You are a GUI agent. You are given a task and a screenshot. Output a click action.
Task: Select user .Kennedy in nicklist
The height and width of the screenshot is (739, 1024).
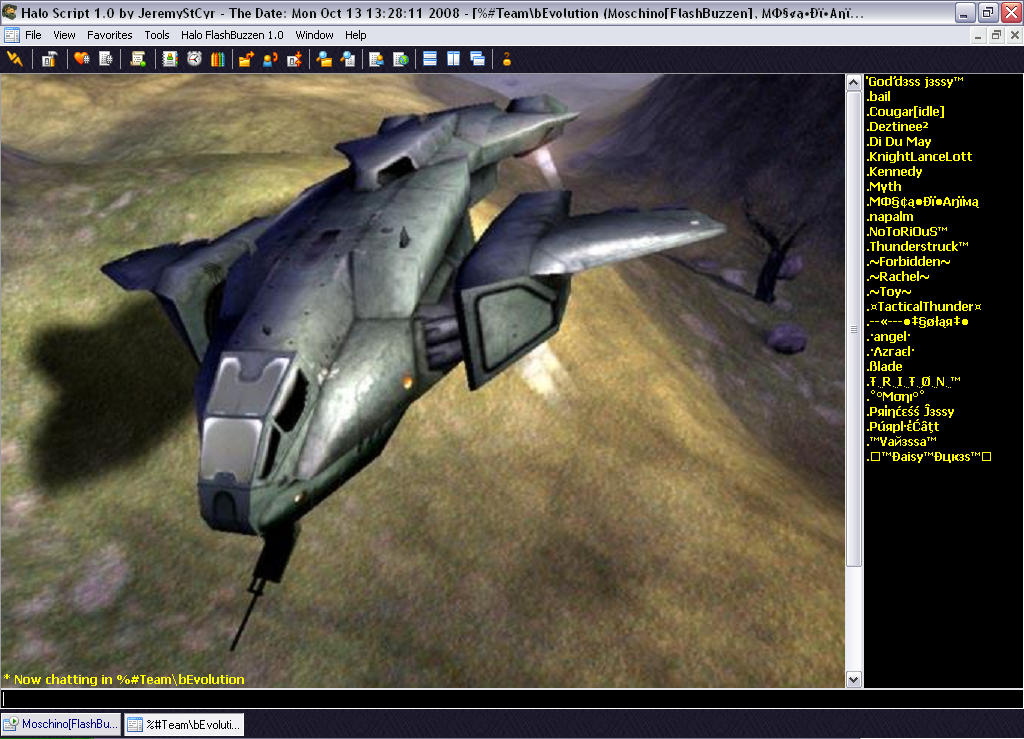895,172
